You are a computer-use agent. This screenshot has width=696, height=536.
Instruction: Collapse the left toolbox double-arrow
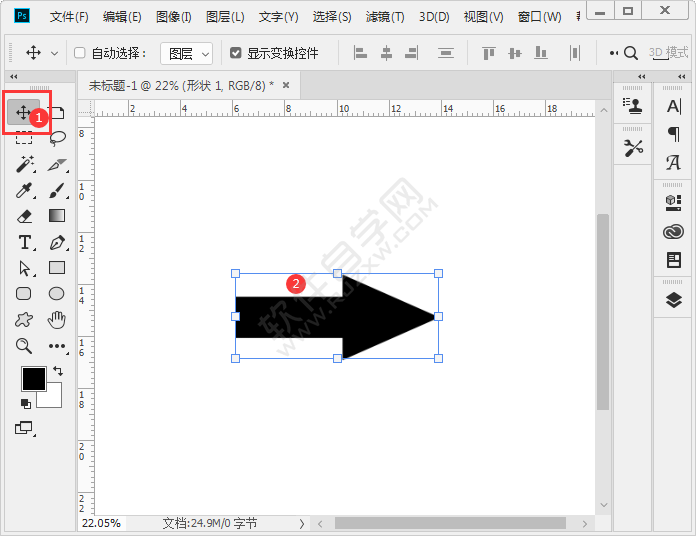pos(14,77)
